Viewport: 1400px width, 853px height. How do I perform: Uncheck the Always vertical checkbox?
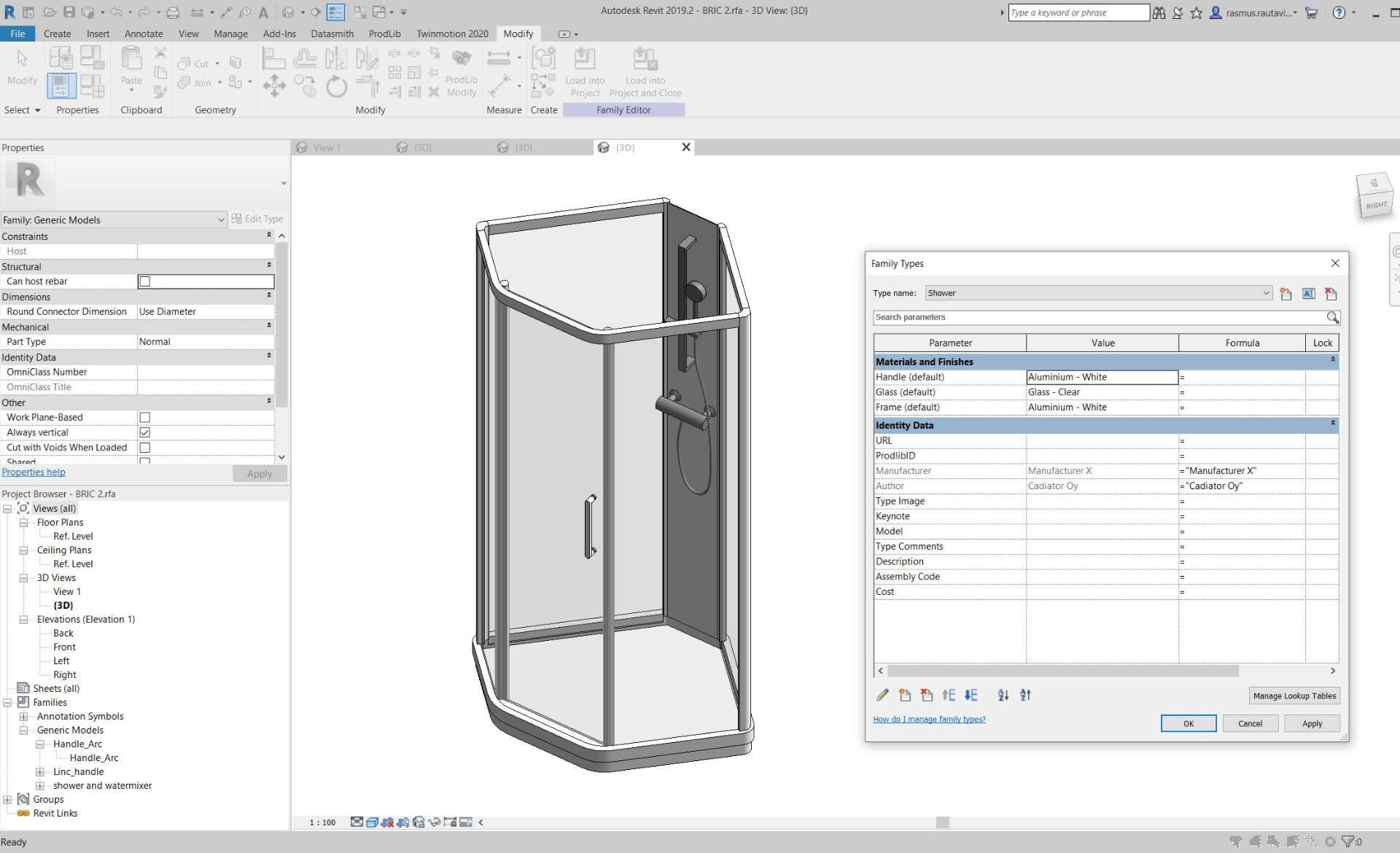pyautogui.click(x=144, y=432)
